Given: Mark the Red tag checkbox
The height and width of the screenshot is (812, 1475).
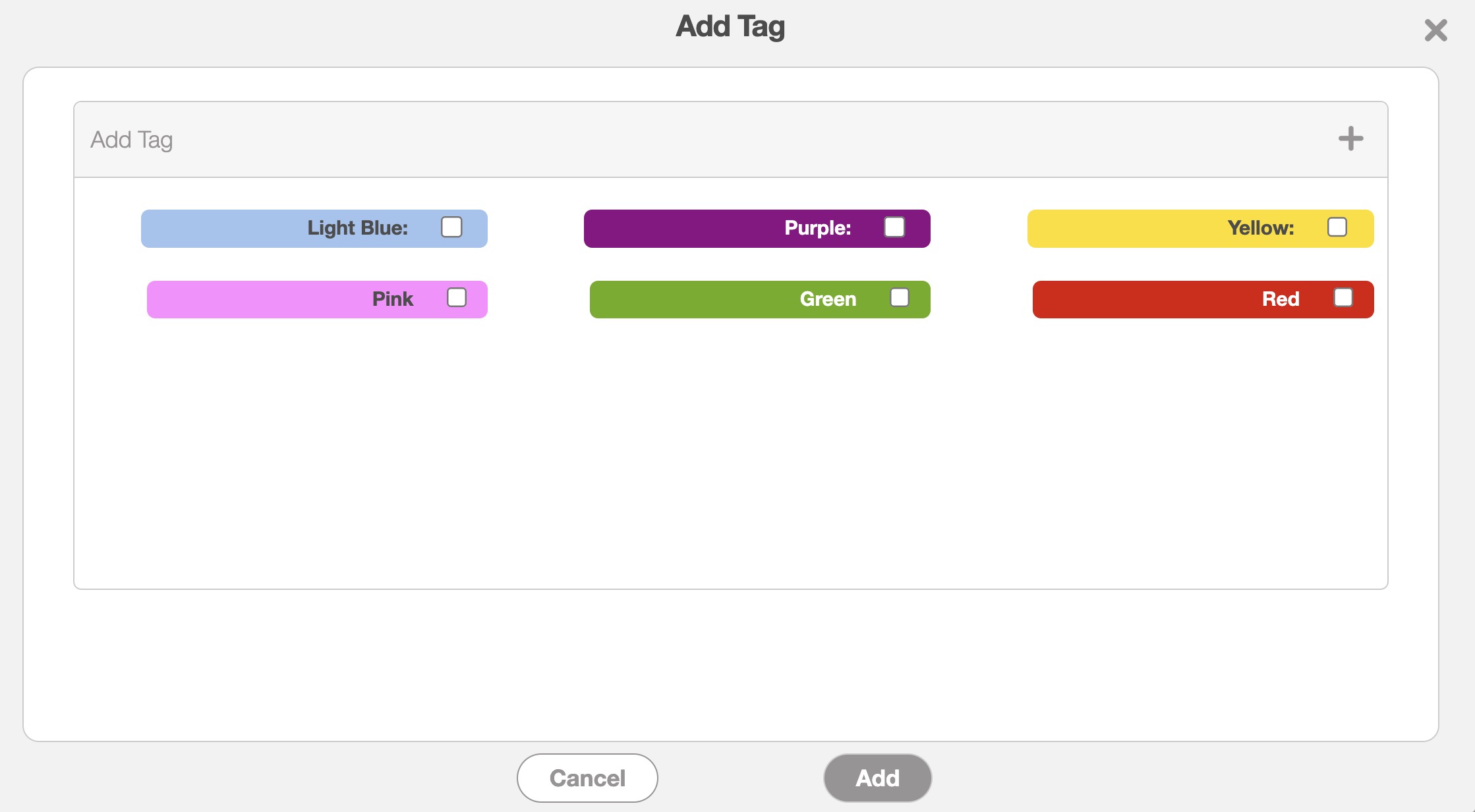Looking at the screenshot, I should (x=1343, y=298).
